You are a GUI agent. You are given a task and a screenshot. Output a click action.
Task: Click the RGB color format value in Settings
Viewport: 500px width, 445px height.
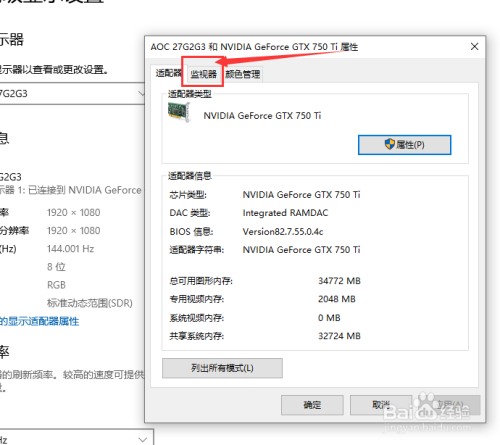pos(56,285)
